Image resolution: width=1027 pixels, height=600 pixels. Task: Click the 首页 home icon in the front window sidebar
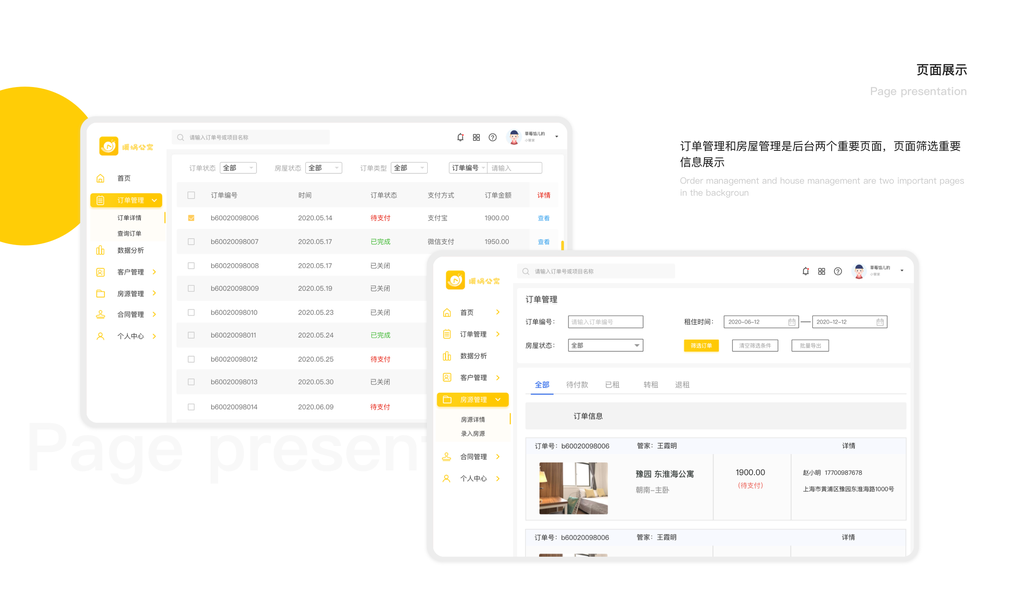click(447, 312)
